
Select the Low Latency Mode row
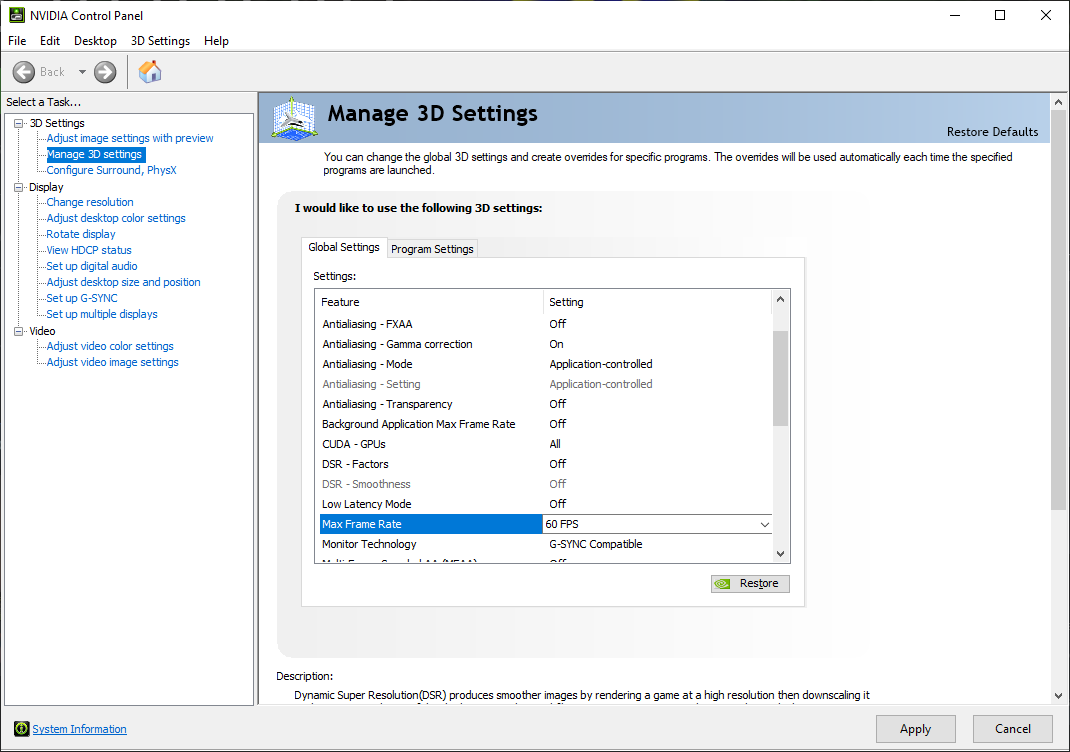pos(546,504)
